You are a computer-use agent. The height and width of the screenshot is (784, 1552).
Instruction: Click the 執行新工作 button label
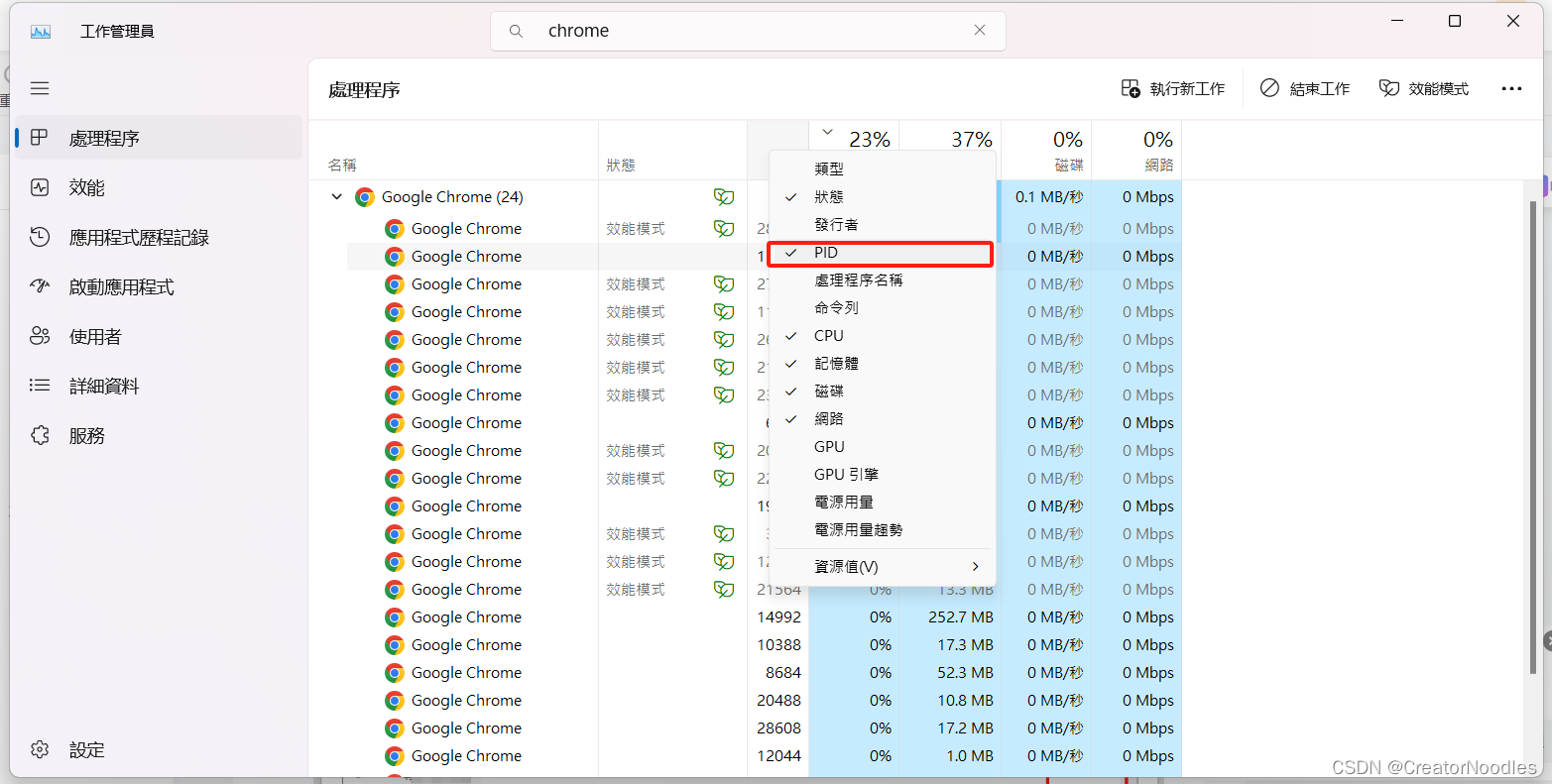point(1187,88)
